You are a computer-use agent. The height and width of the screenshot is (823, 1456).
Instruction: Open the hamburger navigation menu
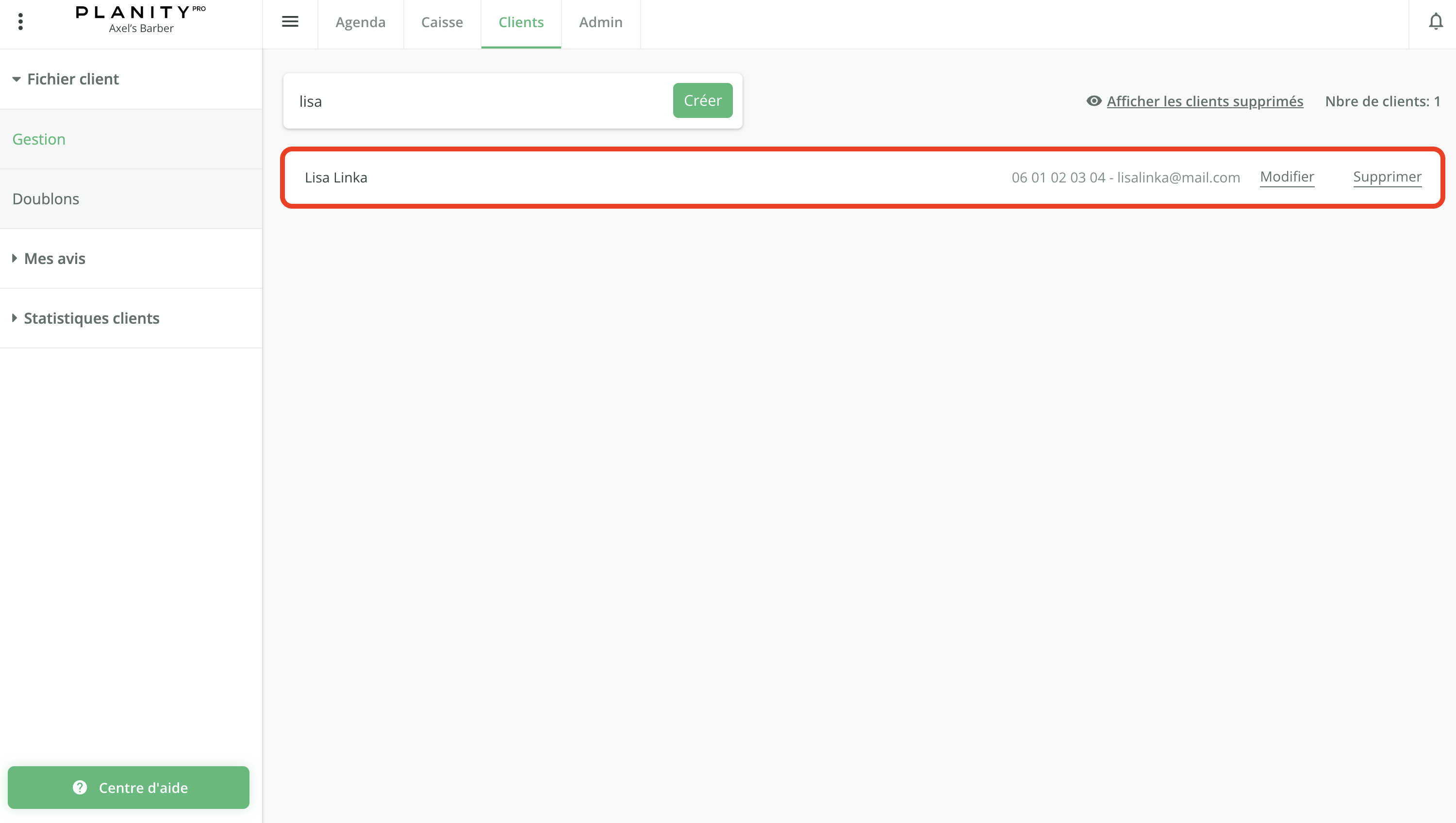(290, 21)
